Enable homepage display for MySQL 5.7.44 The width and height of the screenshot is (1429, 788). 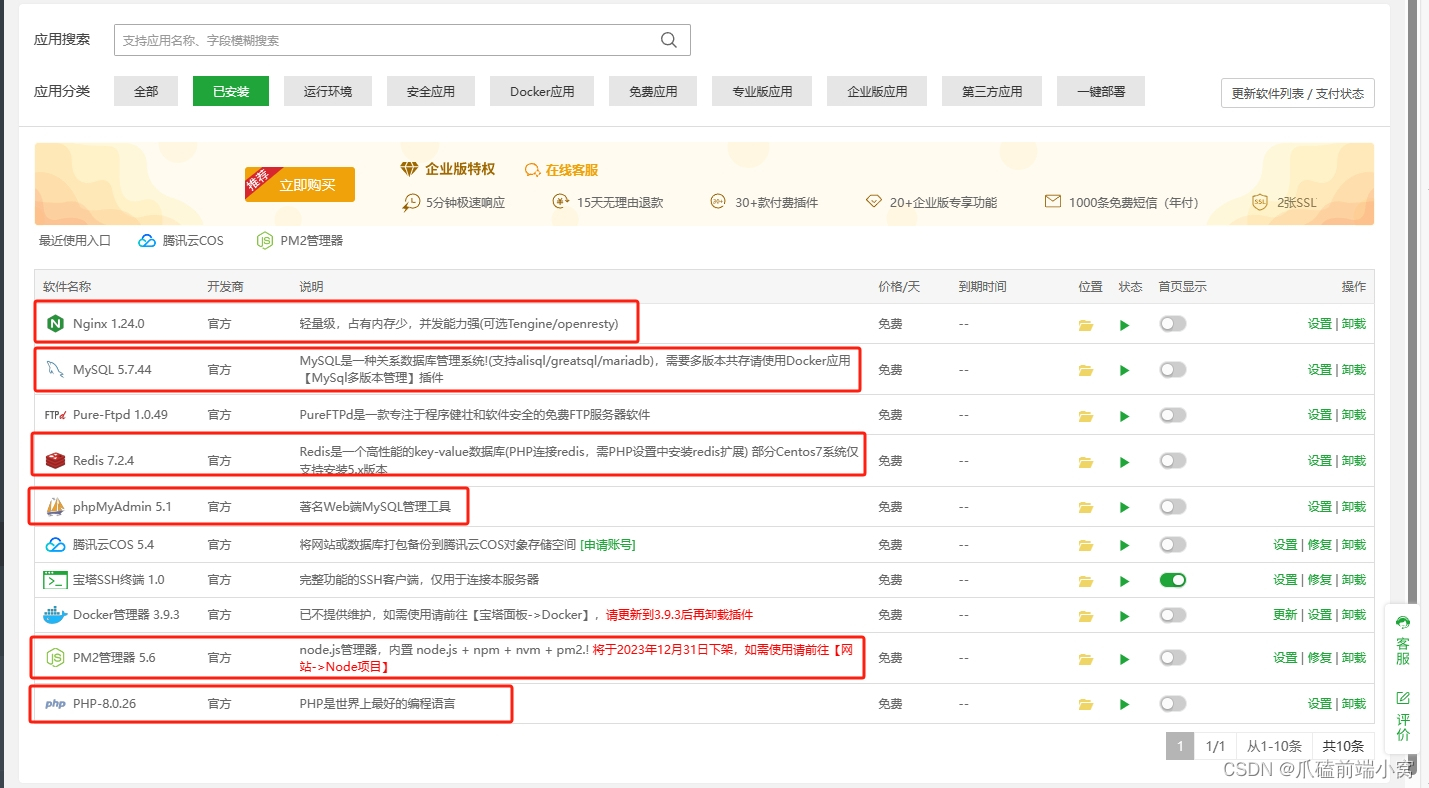pyautogui.click(x=1172, y=369)
